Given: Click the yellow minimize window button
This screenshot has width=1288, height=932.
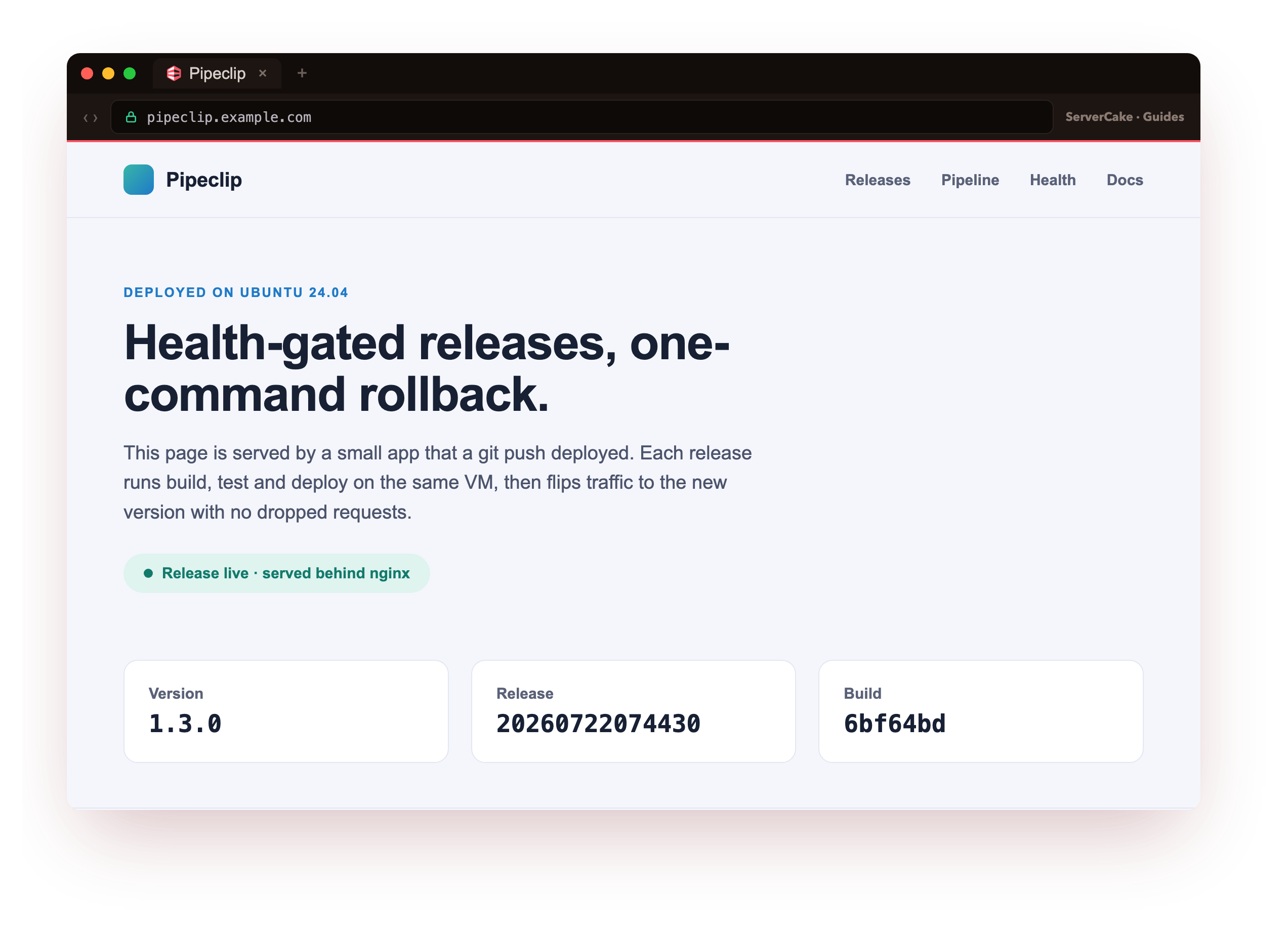Looking at the screenshot, I should click(x=108, y=74).
